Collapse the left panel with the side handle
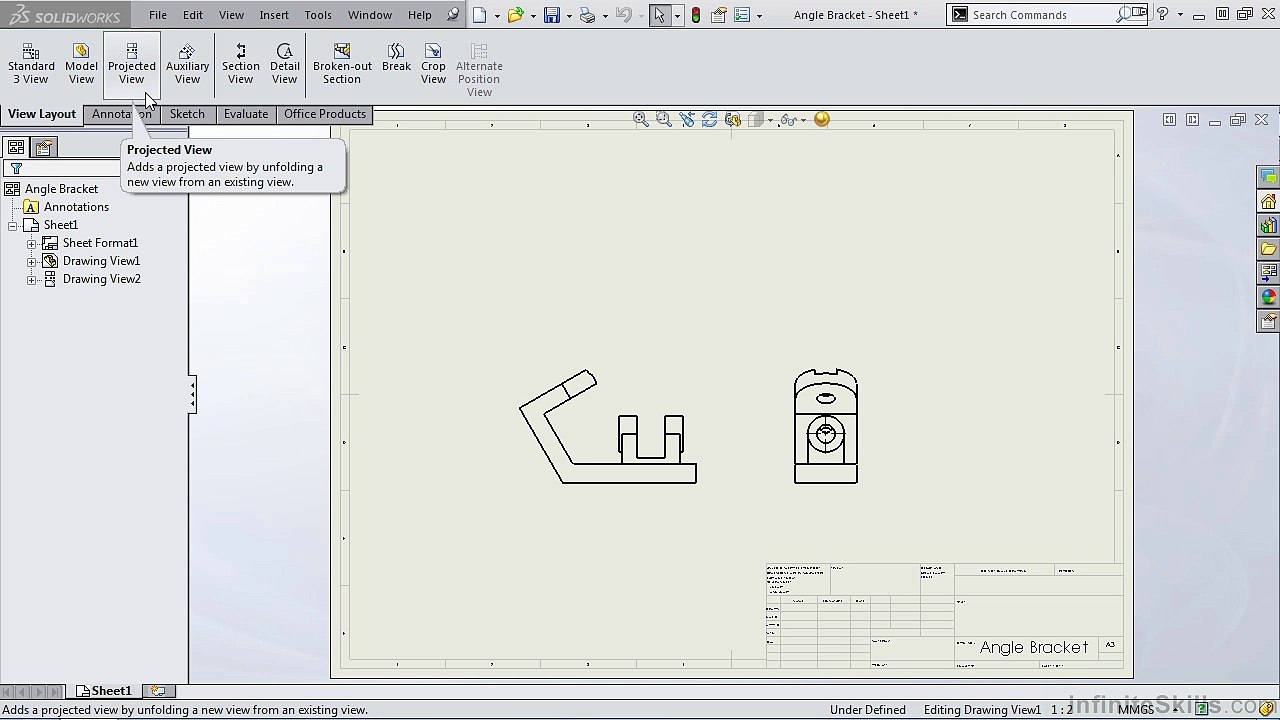This screenshot has height=720, width=1280. click(192, 394)
